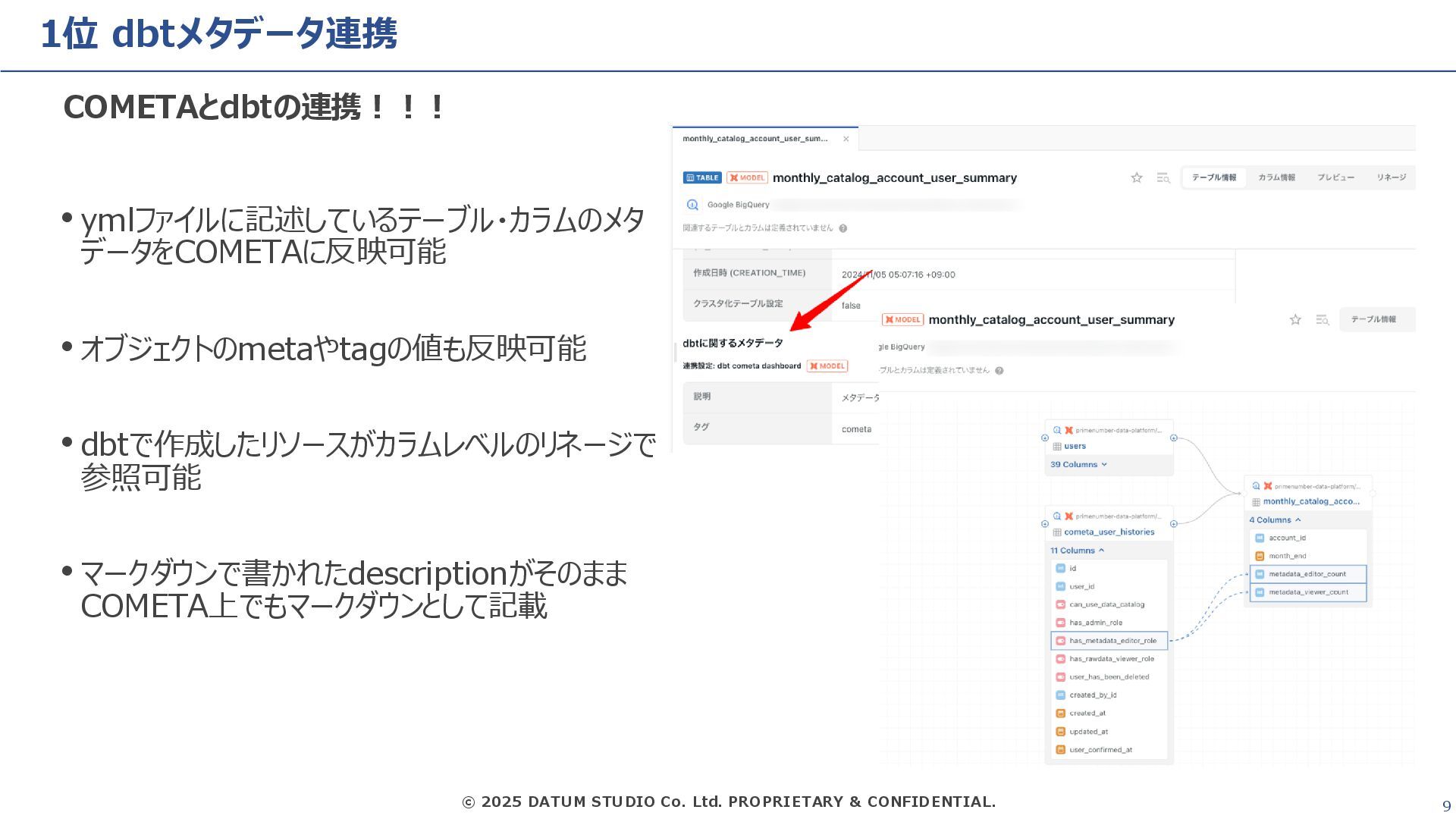Click help icon after 関連するテーブルとカラムは定義されていません
This screenshot has height=819, width=1456.
click(843, 228)
